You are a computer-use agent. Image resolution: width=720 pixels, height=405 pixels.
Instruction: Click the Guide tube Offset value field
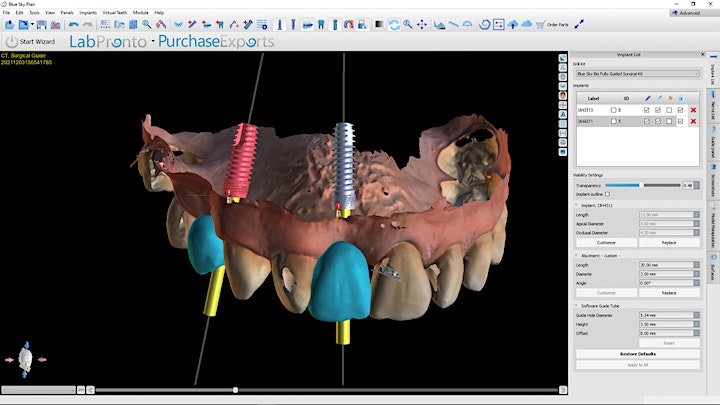[666, 333]
